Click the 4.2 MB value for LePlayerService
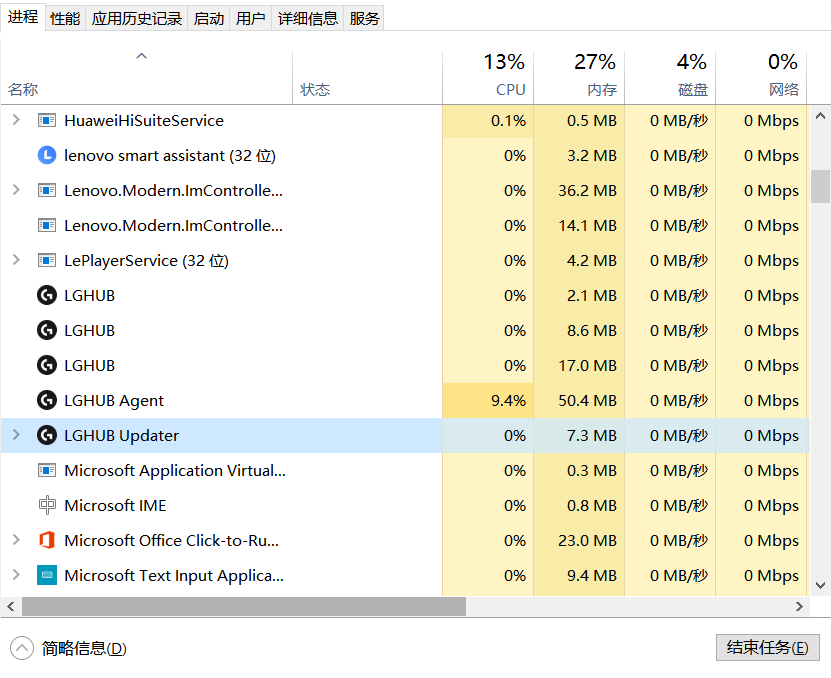Image resolution: width=831 pixels, height=678 pixels. (591, 261)
